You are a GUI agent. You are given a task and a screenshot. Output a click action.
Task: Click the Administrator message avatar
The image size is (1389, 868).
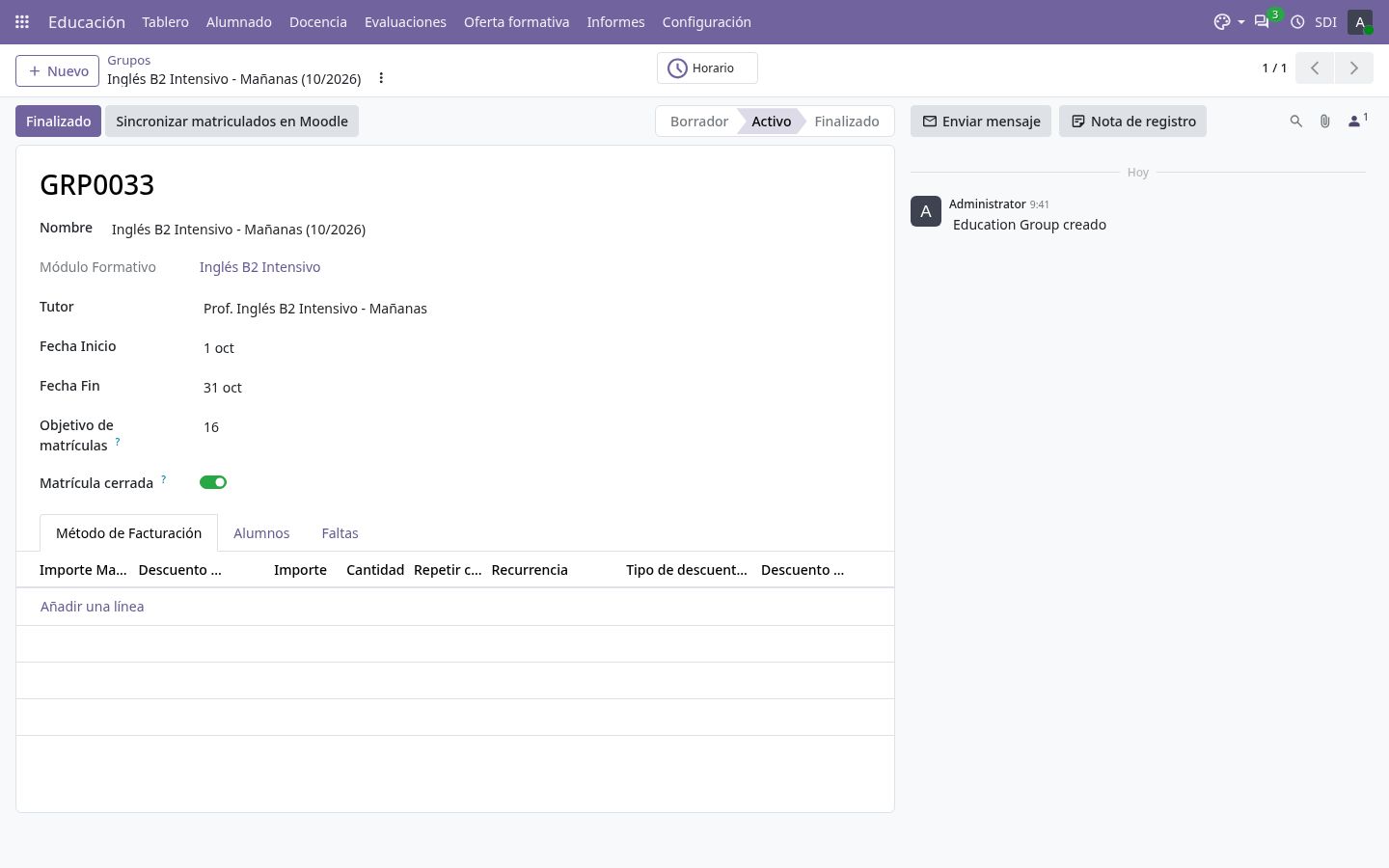point(926,211)
